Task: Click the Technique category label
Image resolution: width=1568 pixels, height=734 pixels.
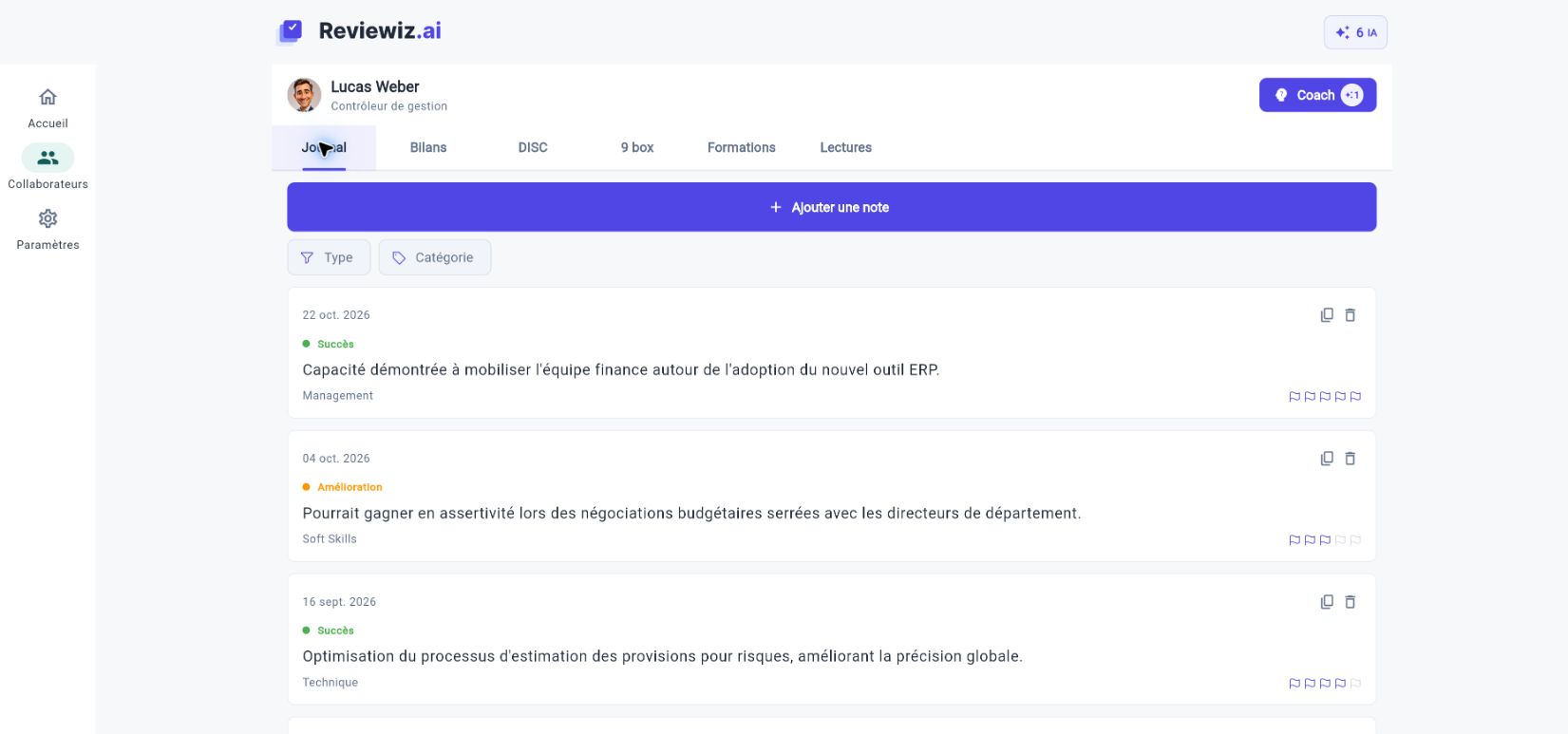Action: pos(331,683)
